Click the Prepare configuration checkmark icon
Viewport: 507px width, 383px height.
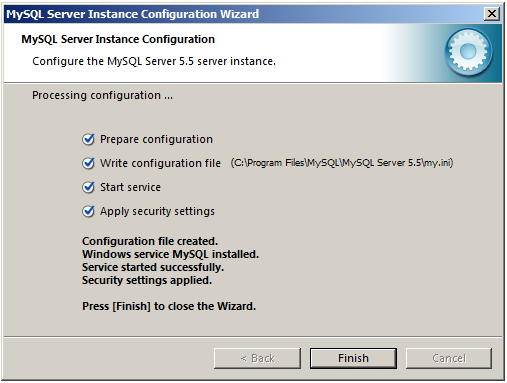88,139
